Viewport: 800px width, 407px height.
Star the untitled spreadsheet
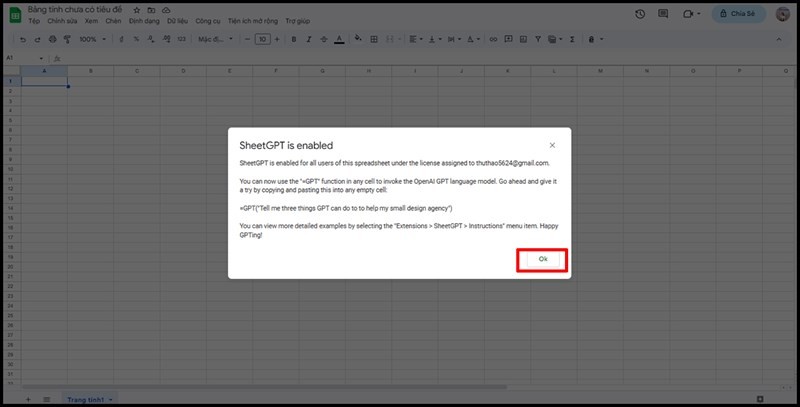(137, 10)
